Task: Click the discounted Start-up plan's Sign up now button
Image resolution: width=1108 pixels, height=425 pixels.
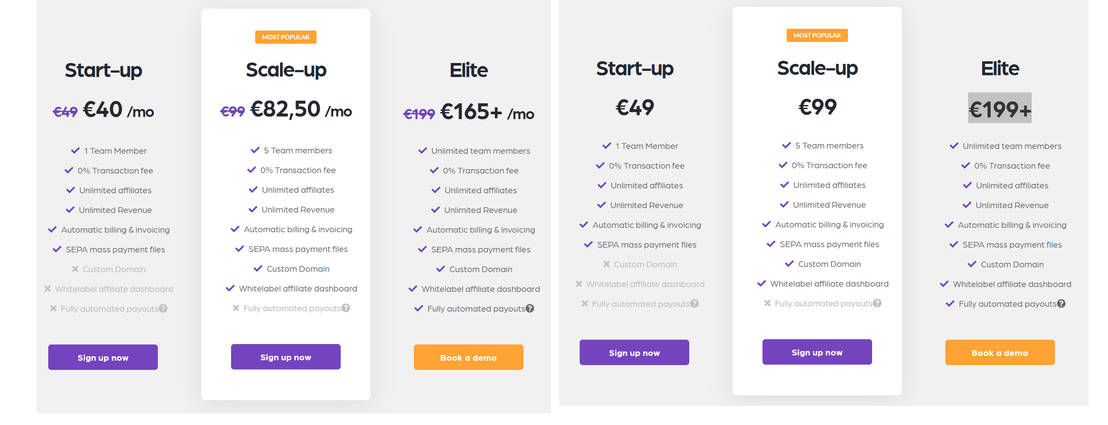Action: point(103,357)
